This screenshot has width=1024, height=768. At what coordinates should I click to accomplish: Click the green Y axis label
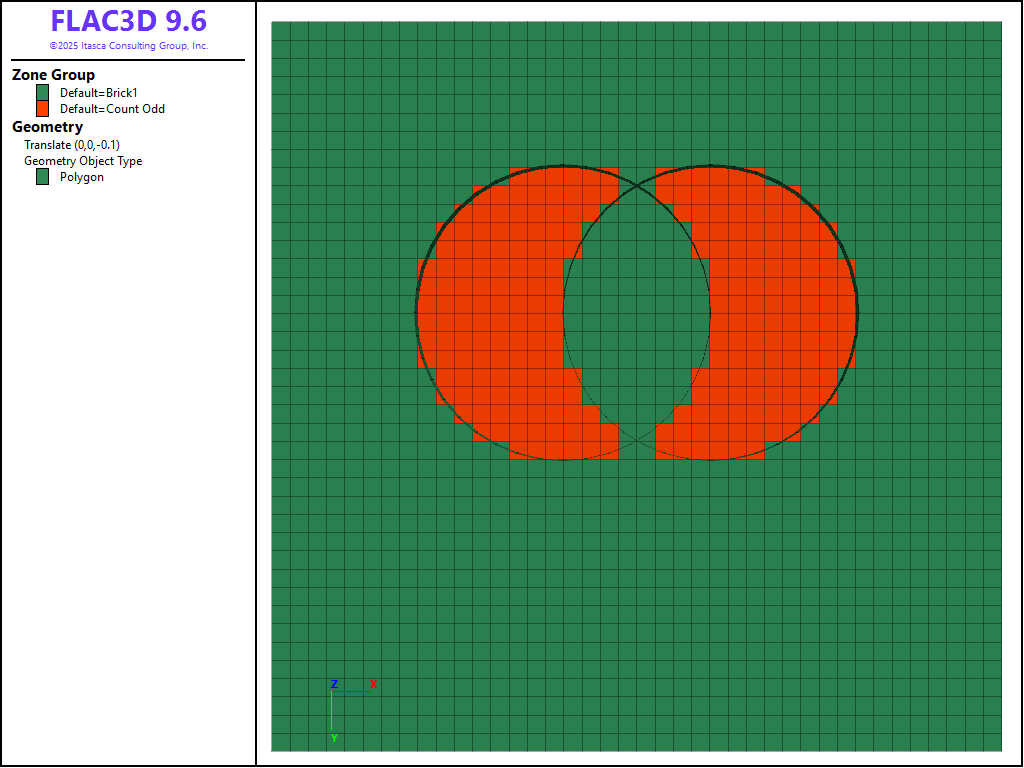(x=334, y=738)
